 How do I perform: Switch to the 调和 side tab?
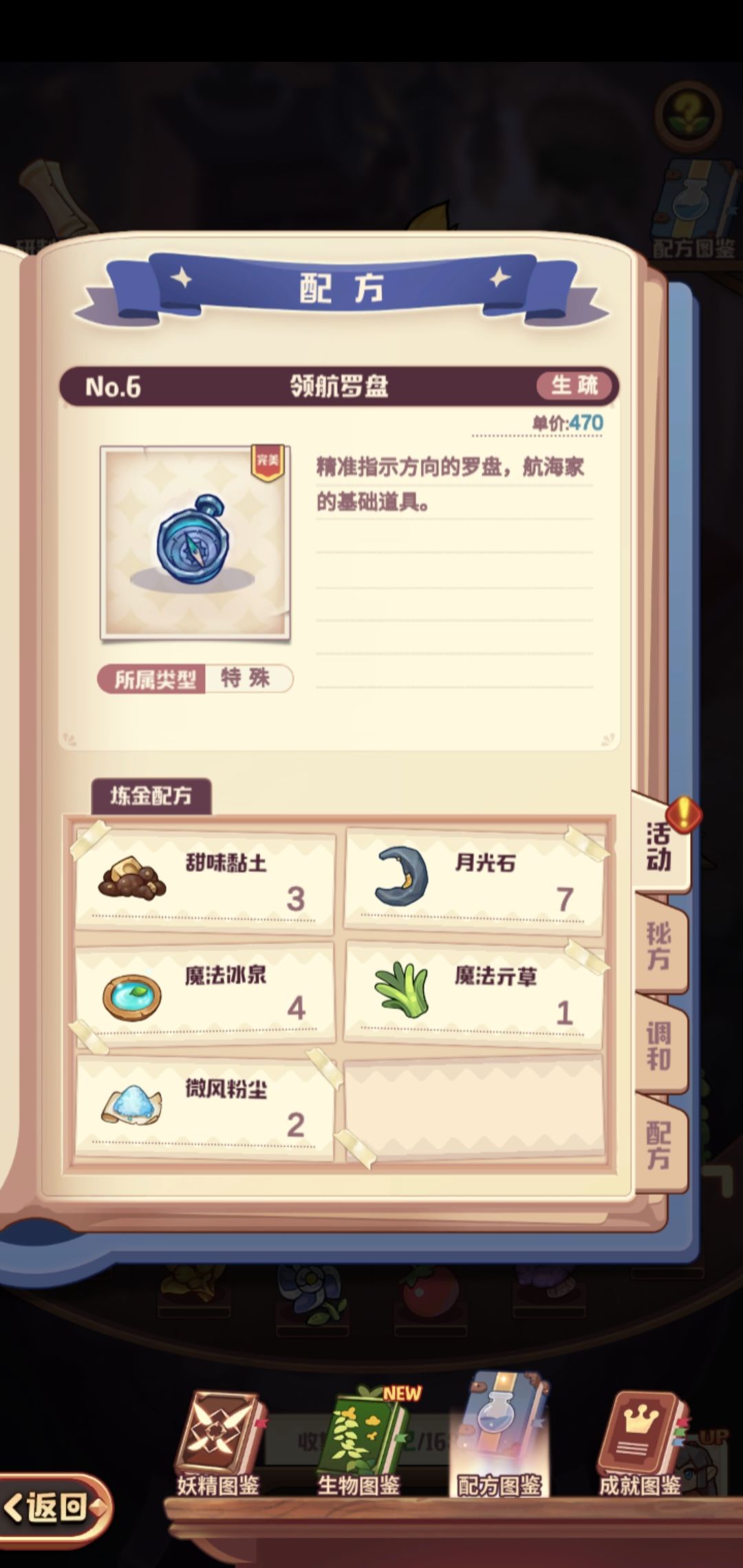point(659,1046)
